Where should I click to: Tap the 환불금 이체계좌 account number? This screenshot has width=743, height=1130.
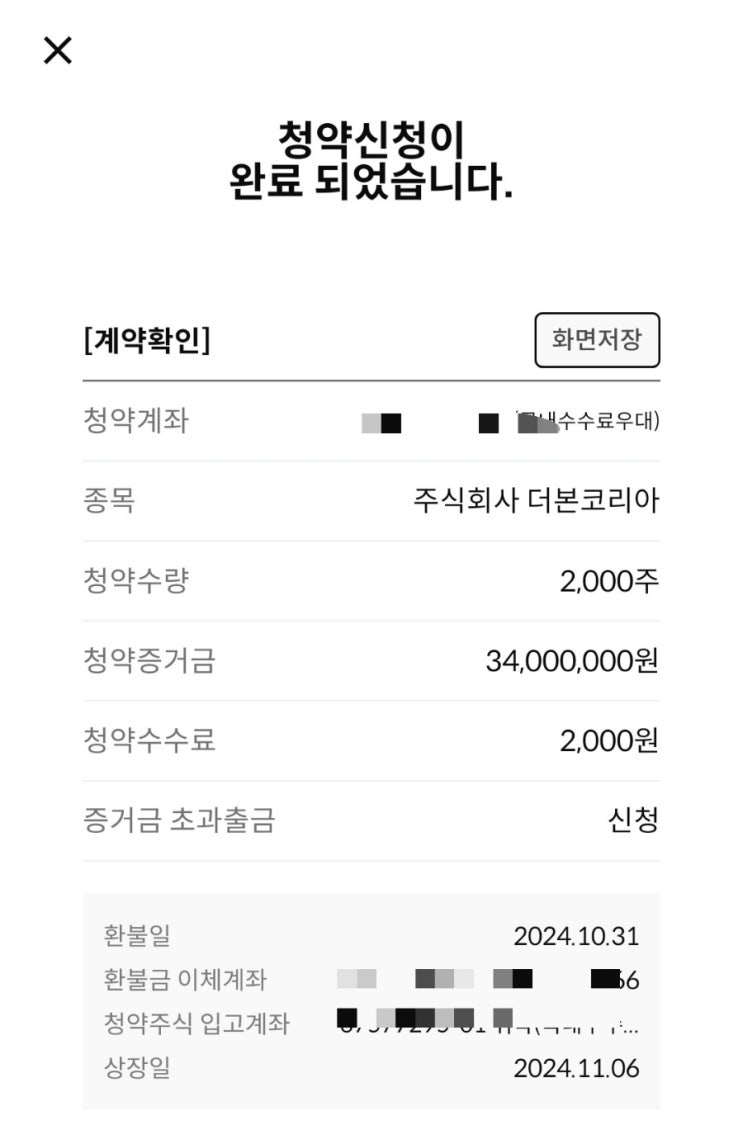pos(488,979)
